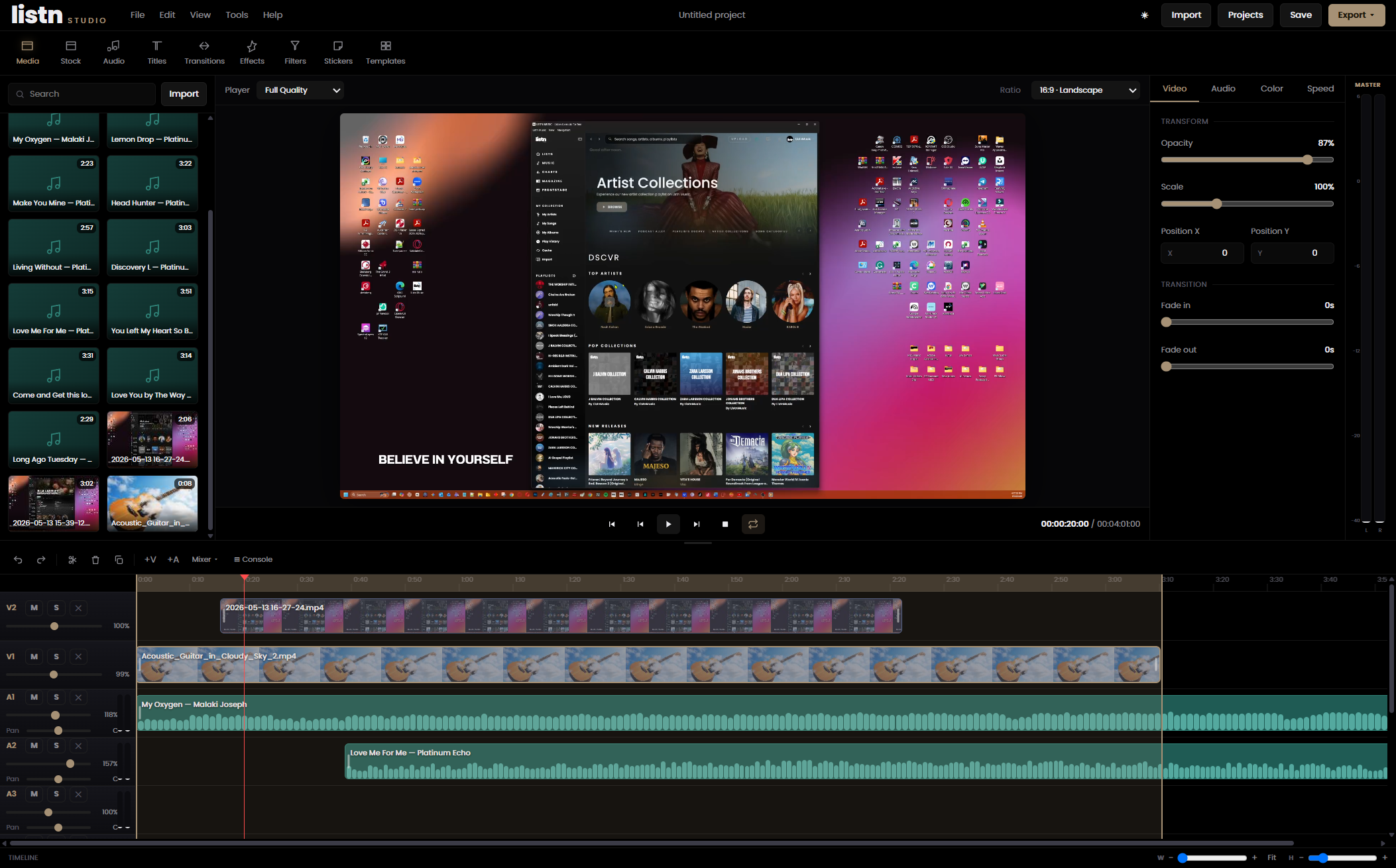Open the Titles tool
Screen dimensions: 1396x868
(156, 52)
